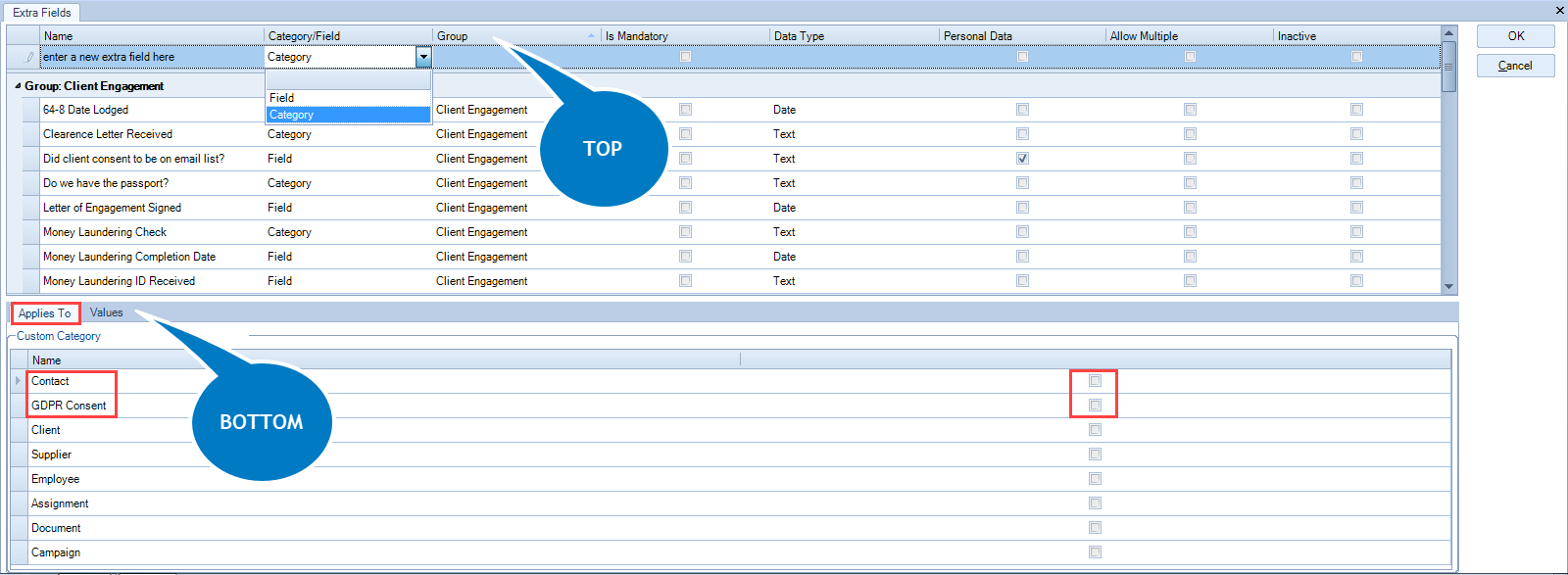
Task: Enable the Employee checkbox
Action: pos(1095,479)
